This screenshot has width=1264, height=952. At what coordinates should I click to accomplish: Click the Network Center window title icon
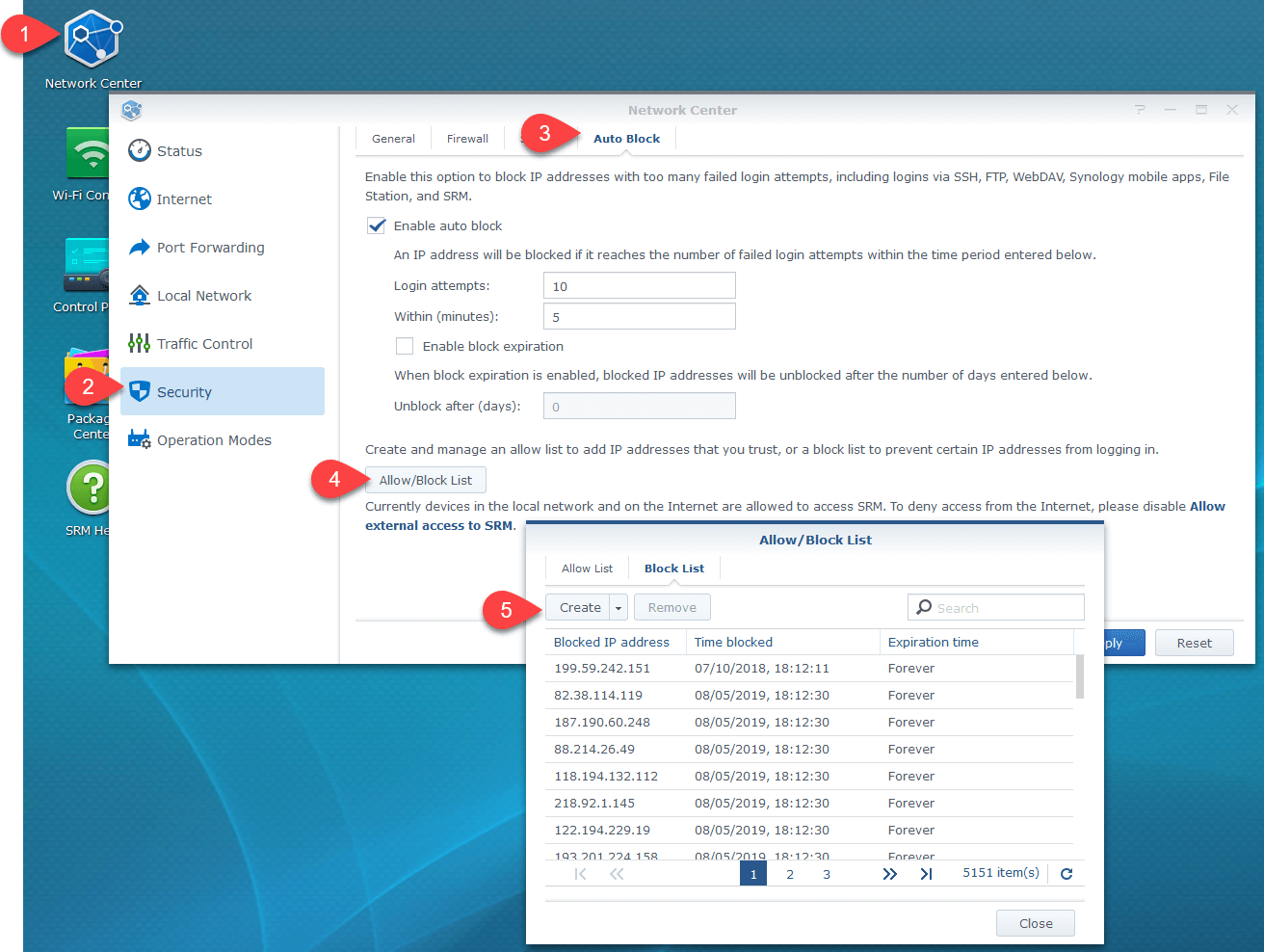(x=132, y=110)
